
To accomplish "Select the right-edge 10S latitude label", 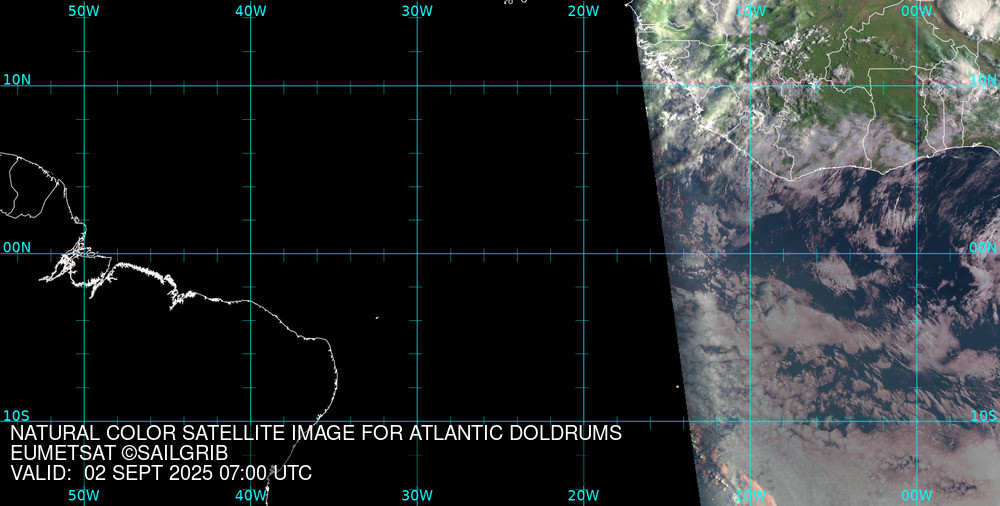I will (983, 416).
